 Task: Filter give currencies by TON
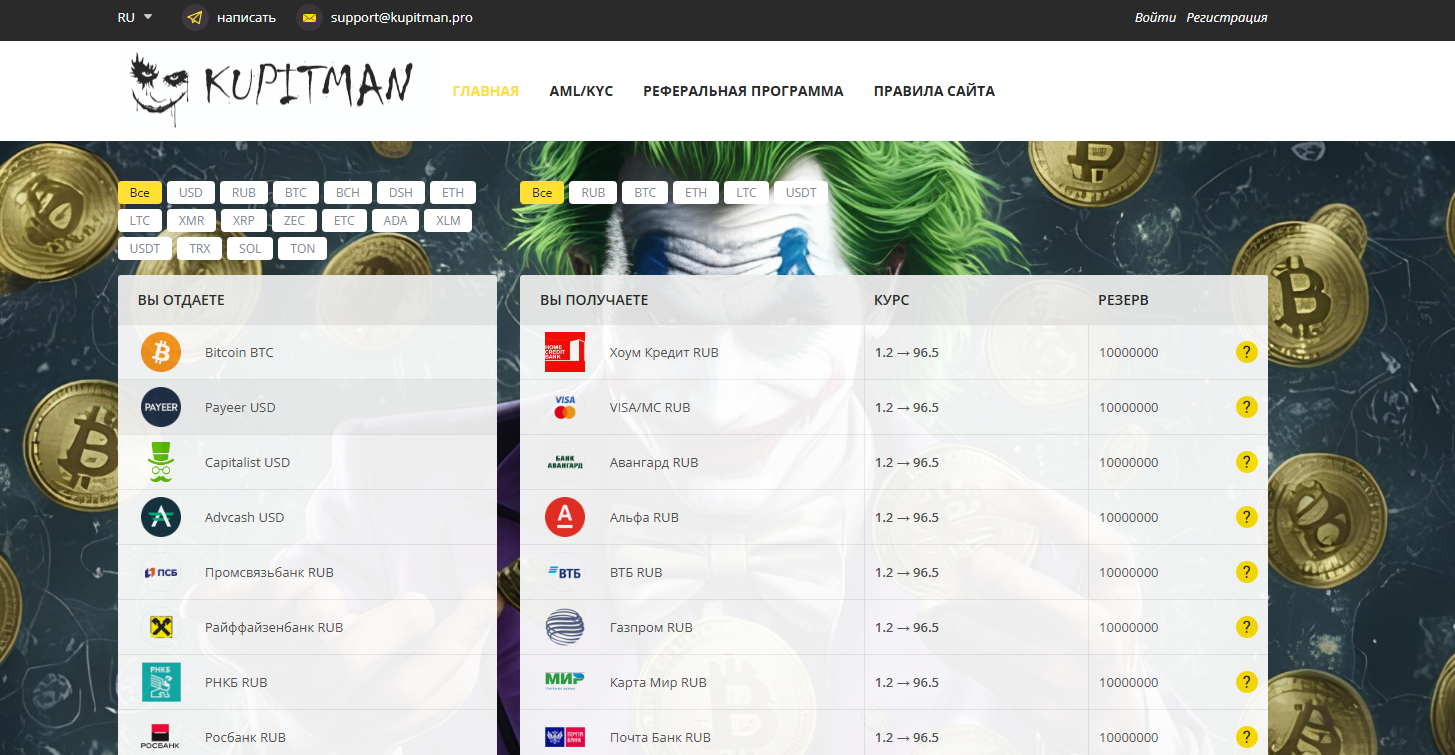(x=302, y=248)
